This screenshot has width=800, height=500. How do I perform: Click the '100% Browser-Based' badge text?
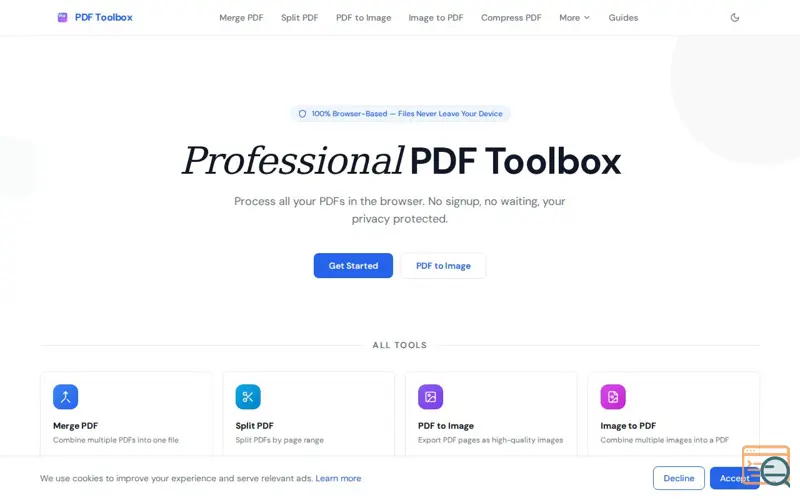click(407, 114)
